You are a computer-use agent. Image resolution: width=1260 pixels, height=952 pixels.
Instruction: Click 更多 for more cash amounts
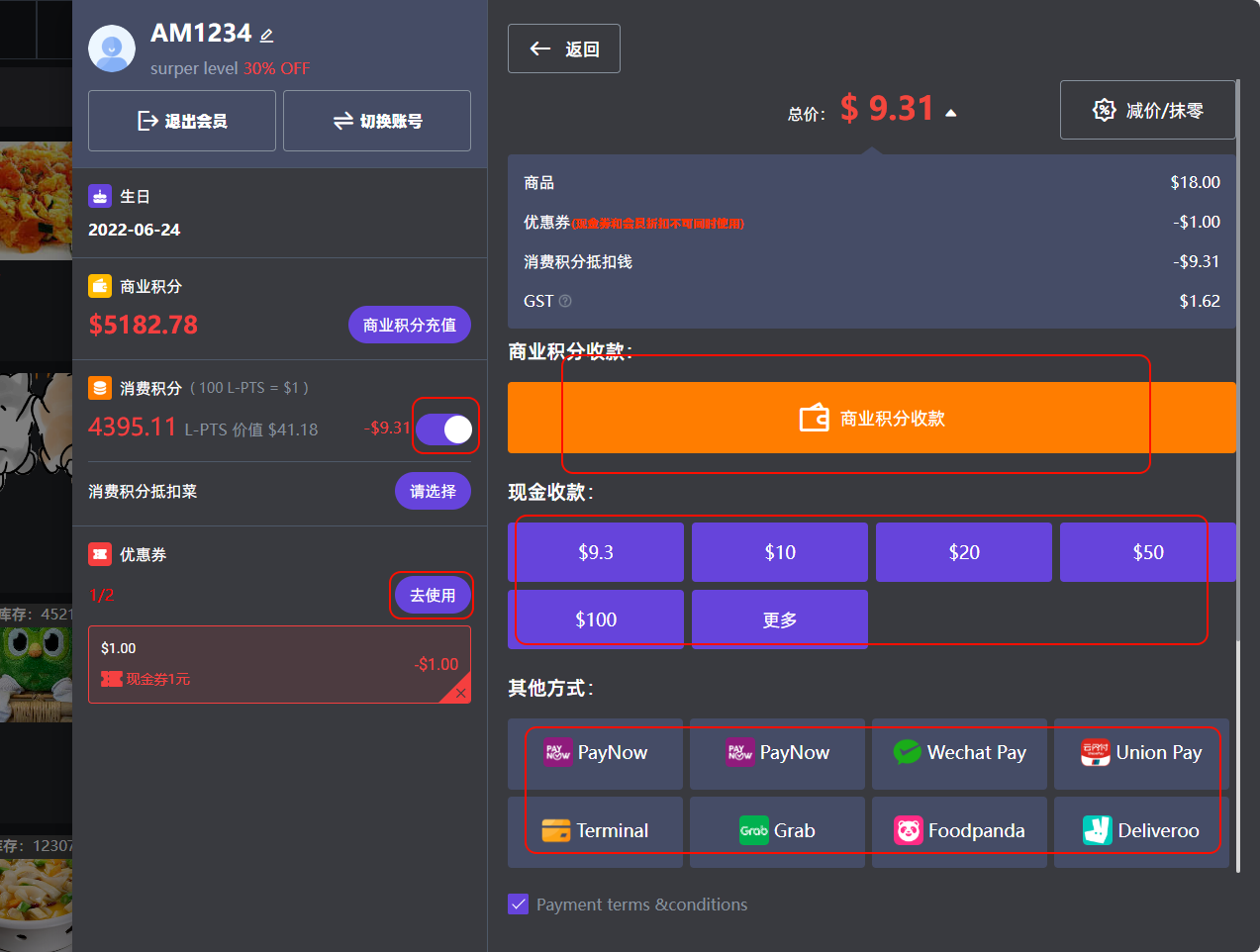pos(779,619)
